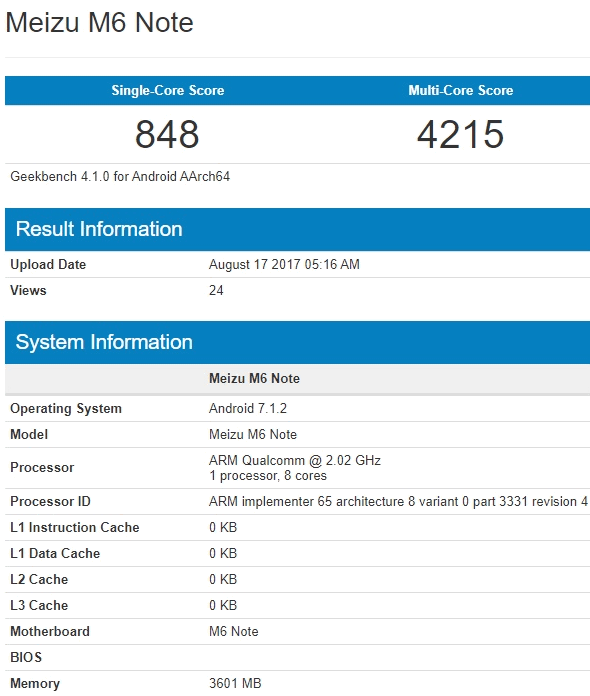Click the Memory row label

point(35,683)
